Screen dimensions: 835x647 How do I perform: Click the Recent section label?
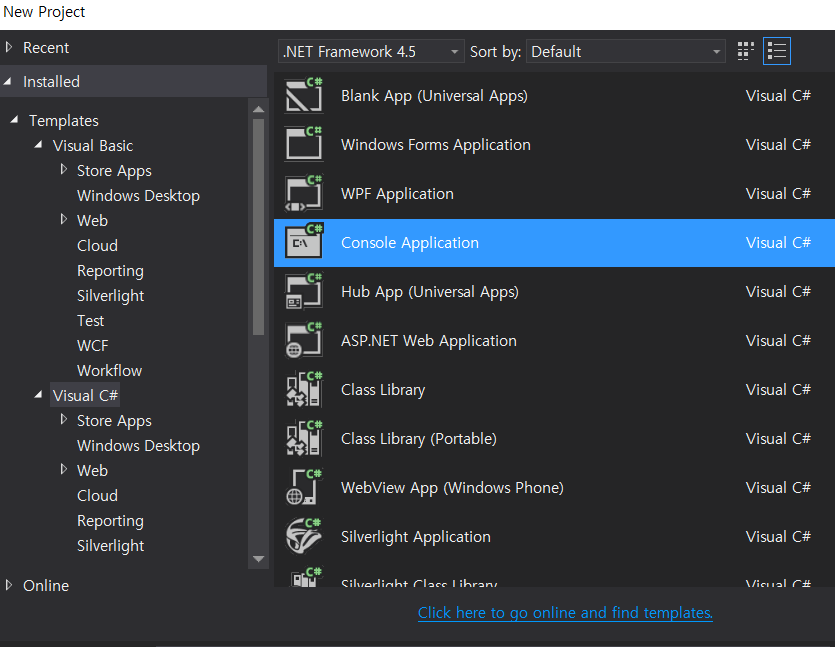(46, 47)
